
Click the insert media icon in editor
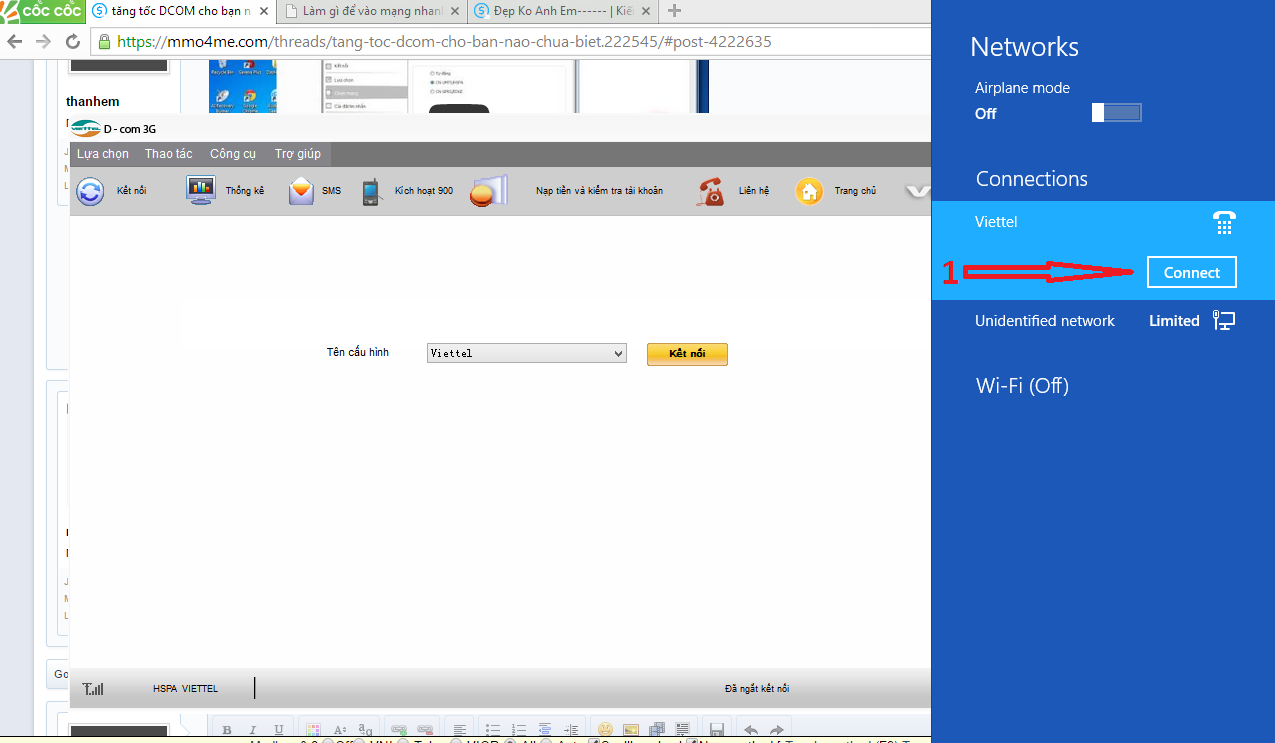[x=657, y=730]
